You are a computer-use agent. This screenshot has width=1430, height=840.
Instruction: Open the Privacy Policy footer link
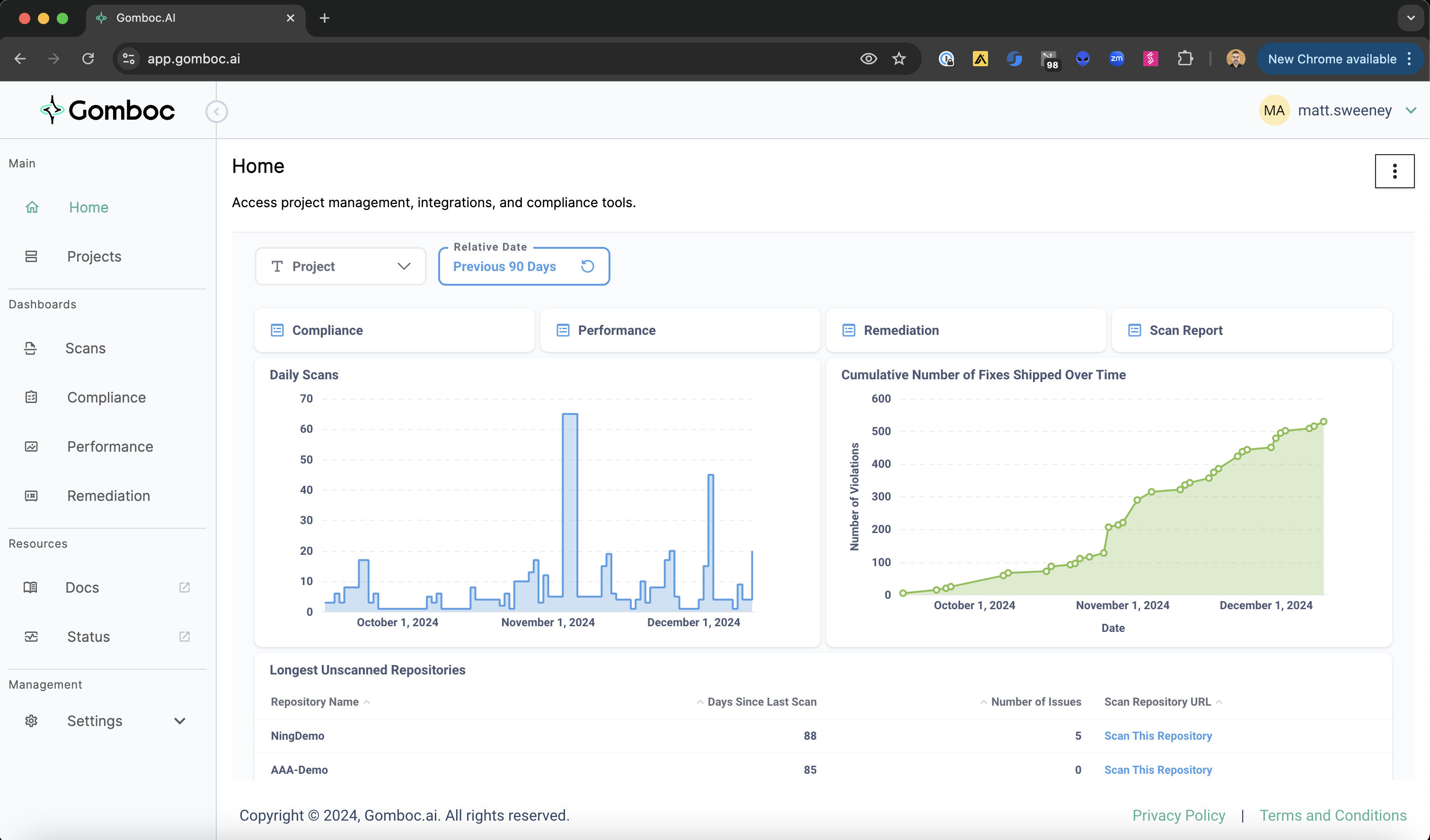click(x=1178, y=815)
